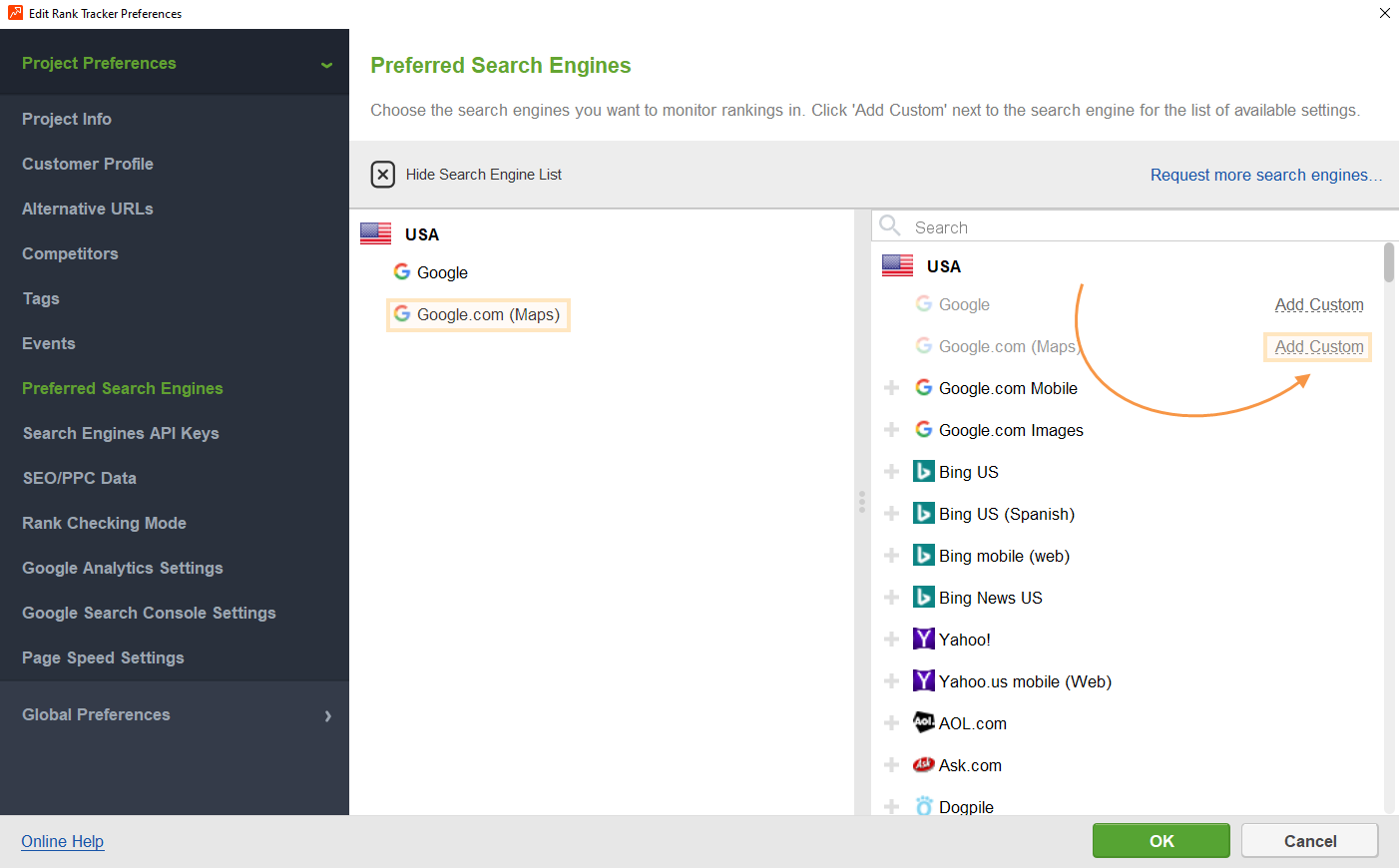Click Add Custom next to Google
This screenshot has width=1399, height=868.
click(1319, 304)
